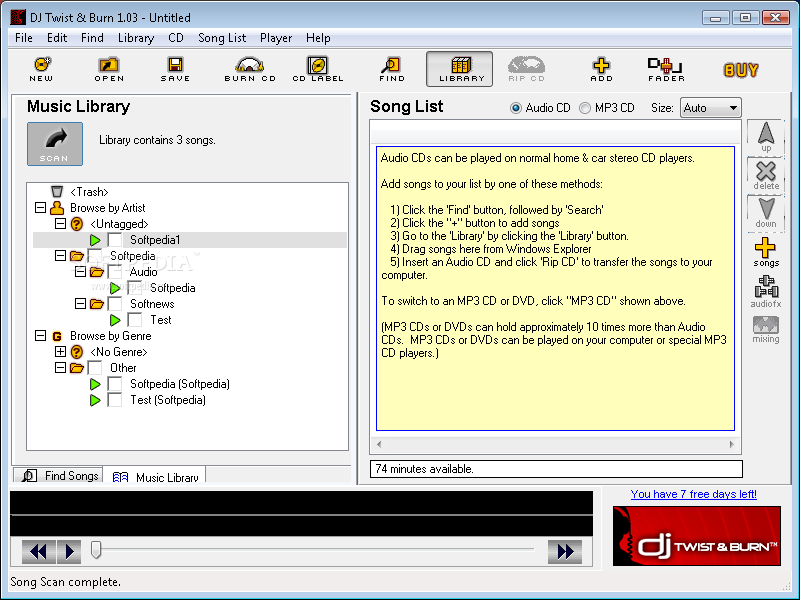800x600 pixels.
Task: Click the Add plus toolbar icon
Action: tap(601, 69)
